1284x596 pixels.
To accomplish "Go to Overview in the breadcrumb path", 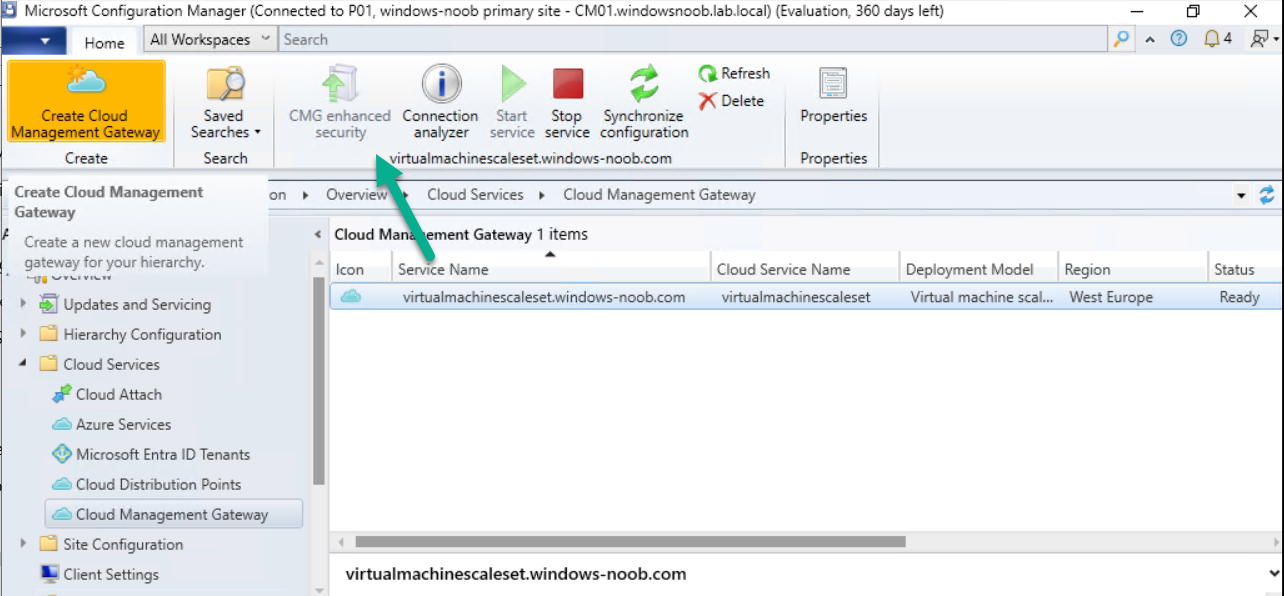I will 356,195.
